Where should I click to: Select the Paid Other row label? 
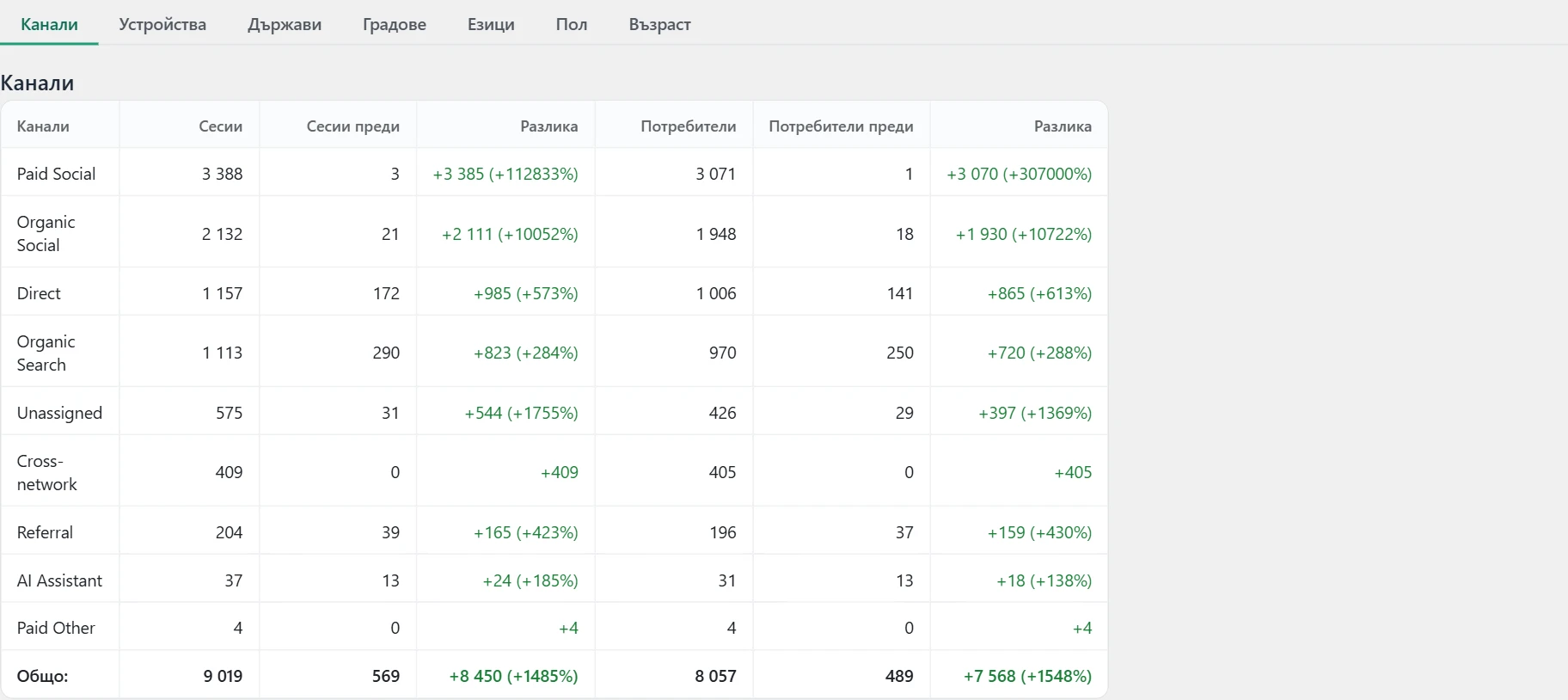coord(56,628)
